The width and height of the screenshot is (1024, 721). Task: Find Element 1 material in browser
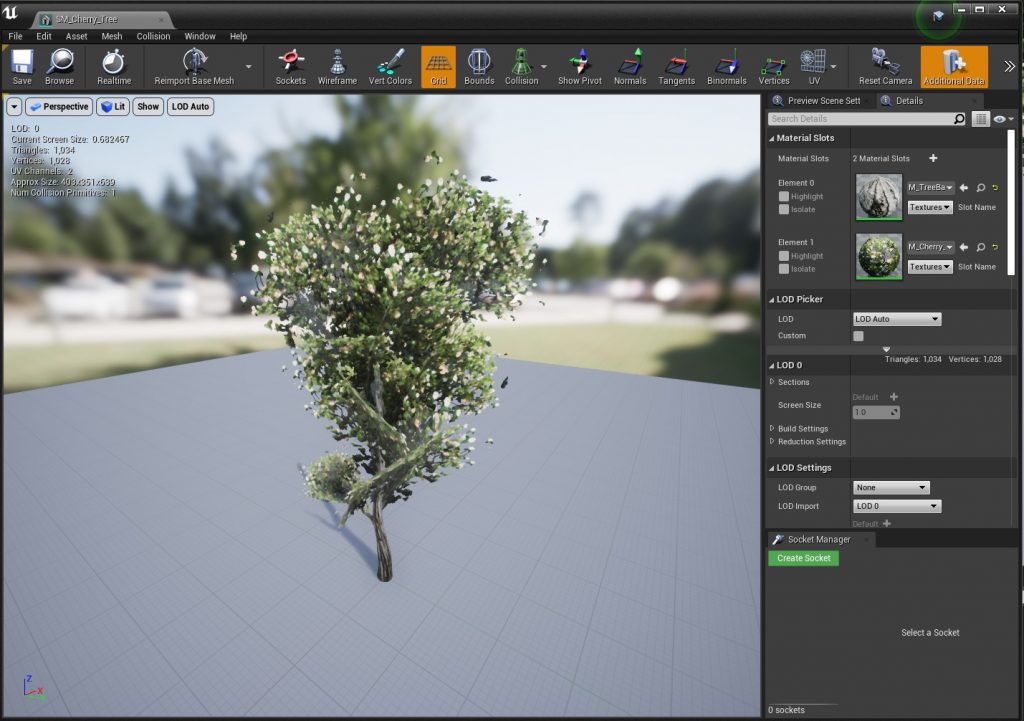pyautogui.click(x=980, y=247)
